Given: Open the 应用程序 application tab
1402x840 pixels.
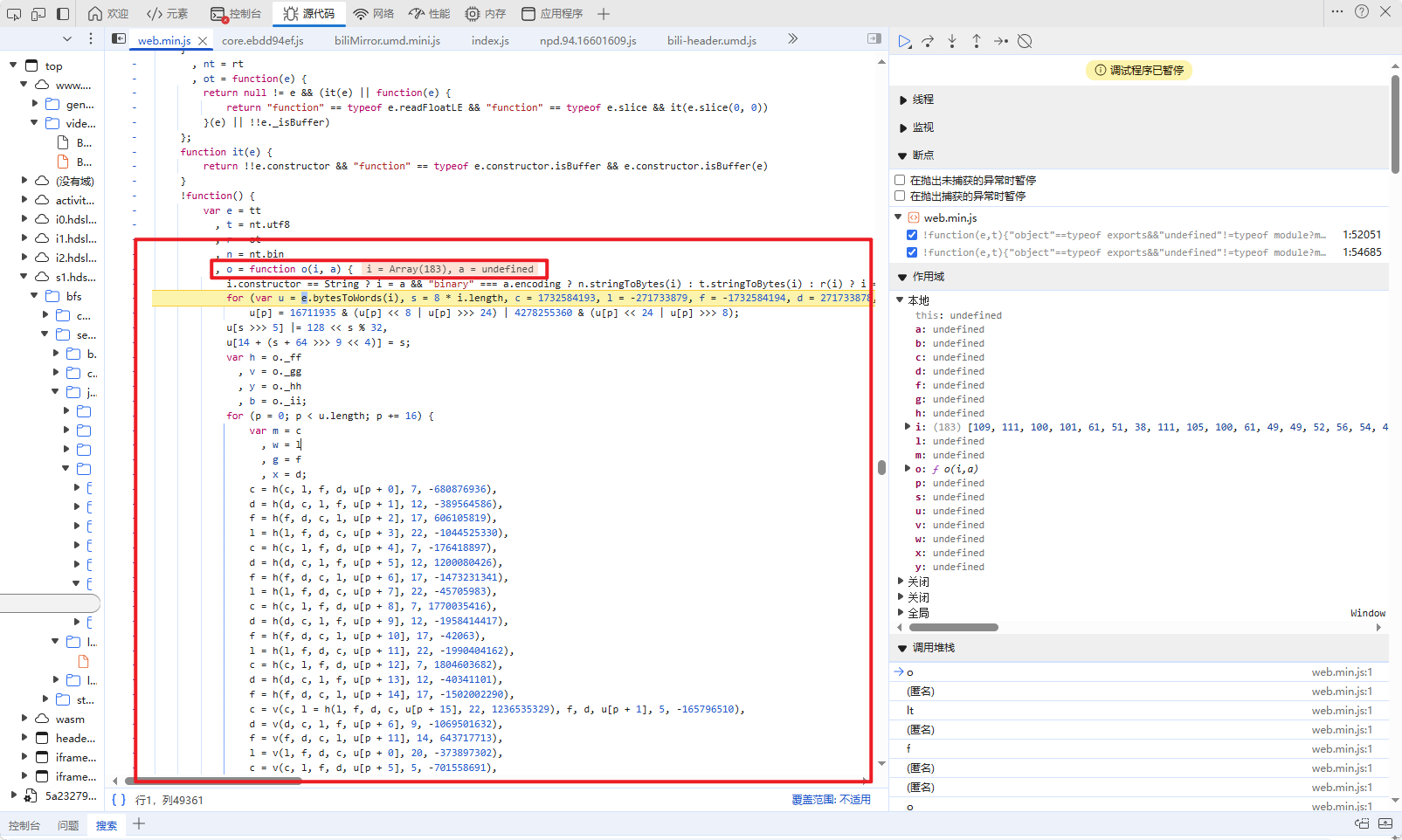Looking at the screenshot, I should point(552,14).
